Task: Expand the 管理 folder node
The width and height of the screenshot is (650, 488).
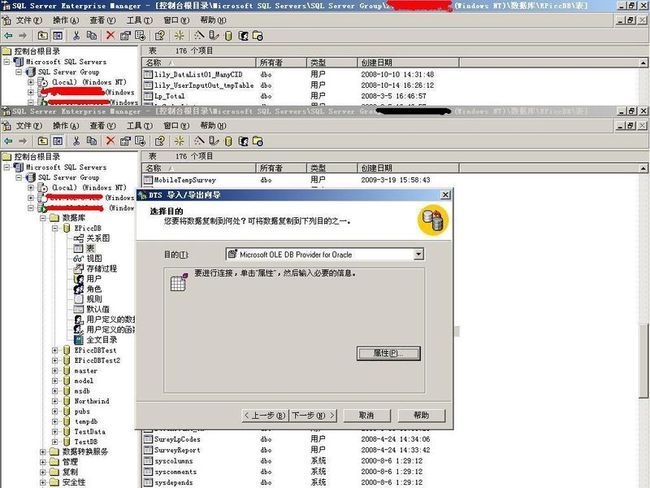Action: 43,462
